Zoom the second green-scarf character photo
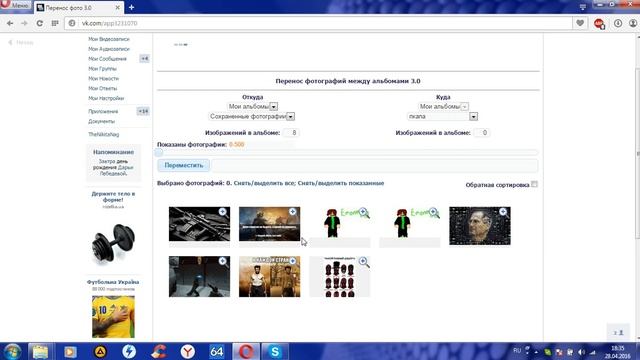 (433, 212)
